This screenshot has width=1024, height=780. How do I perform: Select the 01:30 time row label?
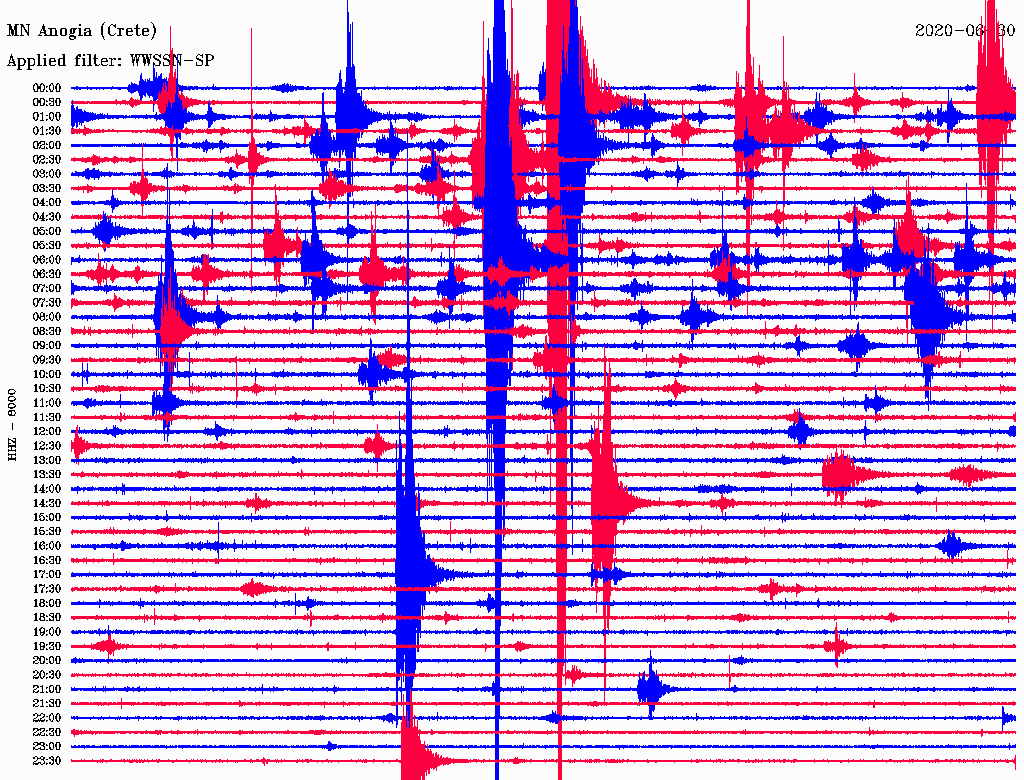(x=47, y=131)
